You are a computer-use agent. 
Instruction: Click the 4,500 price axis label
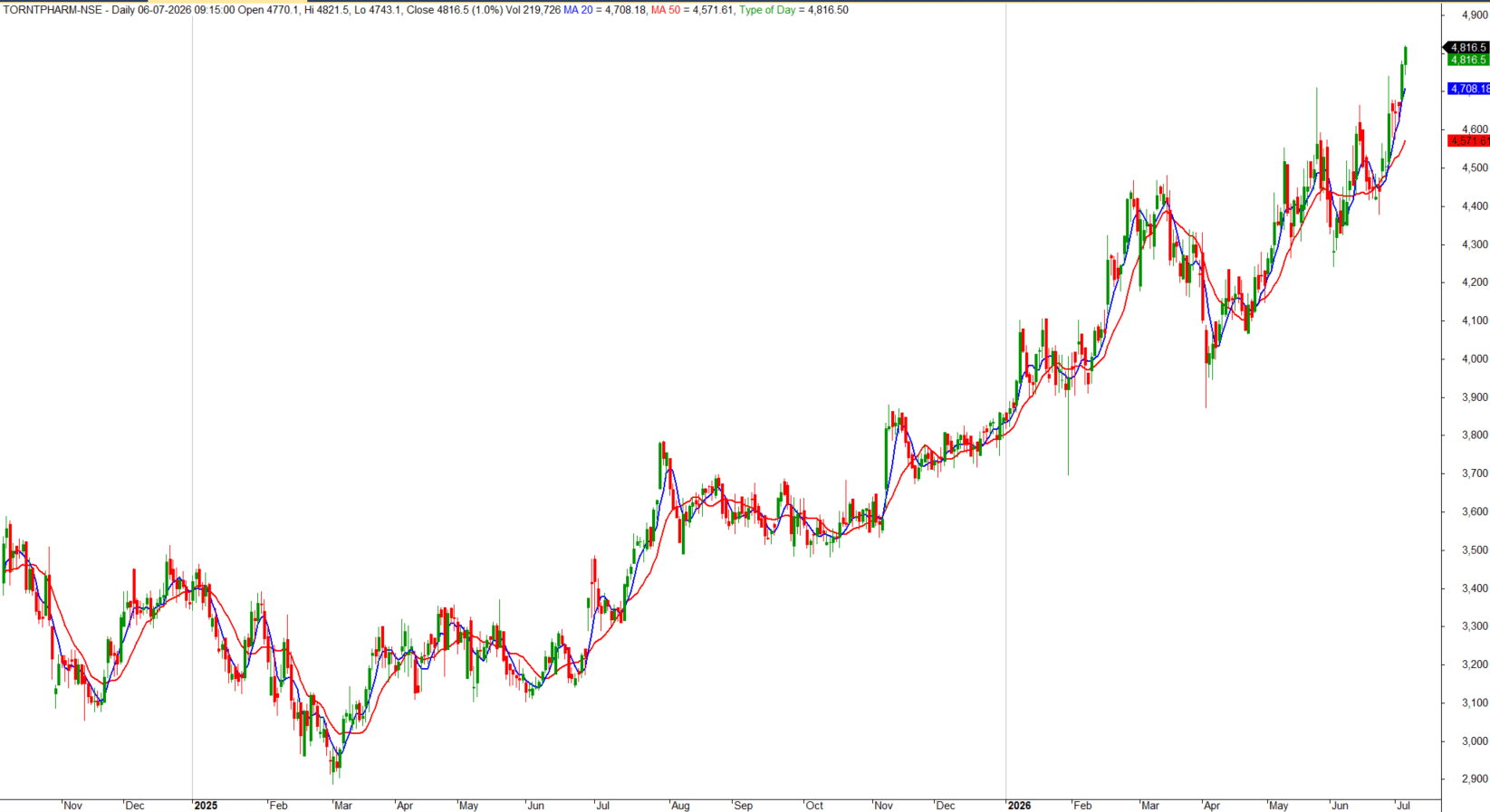(1475, 168)
